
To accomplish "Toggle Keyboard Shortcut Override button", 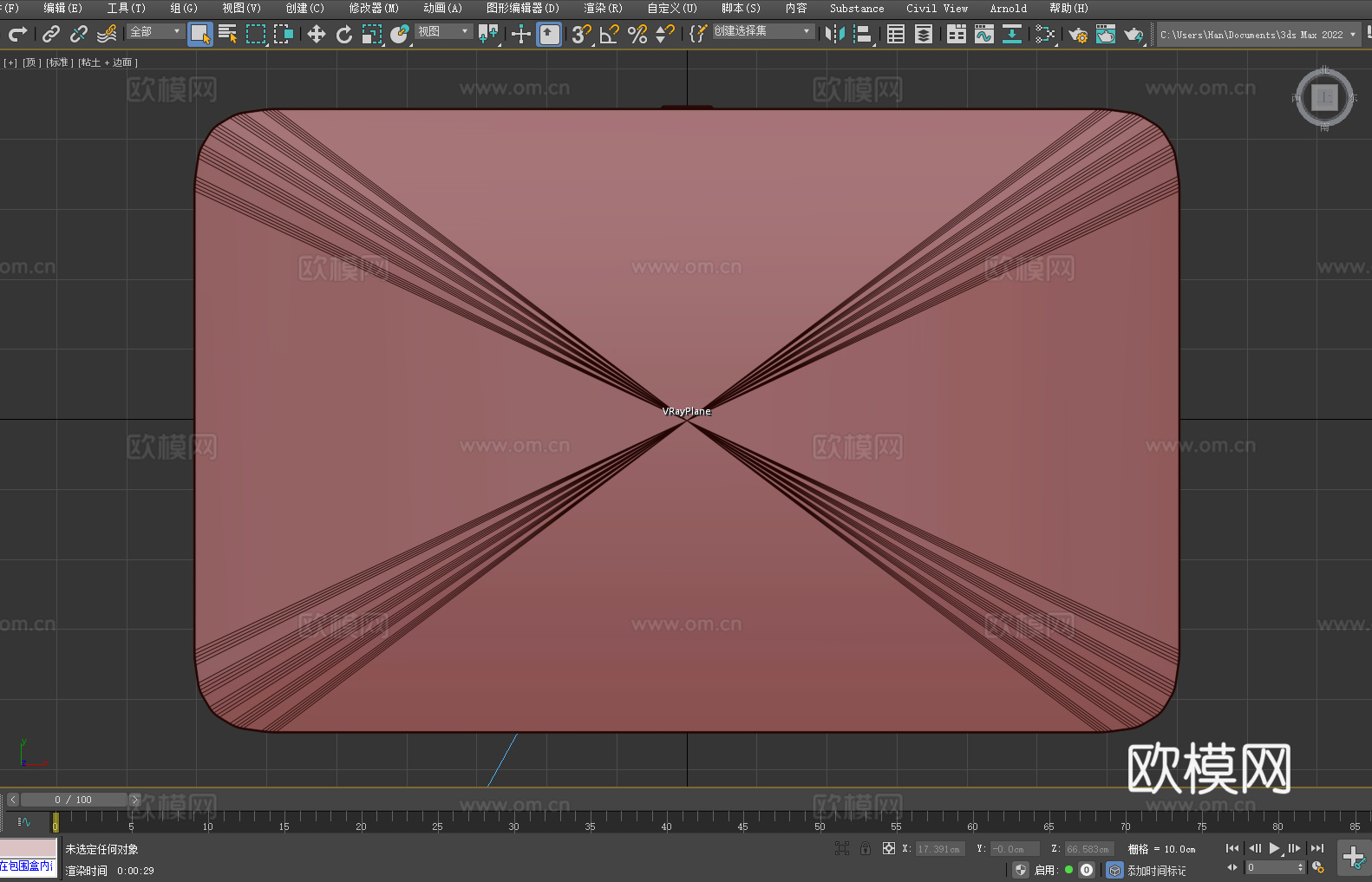I will point(549,34).
